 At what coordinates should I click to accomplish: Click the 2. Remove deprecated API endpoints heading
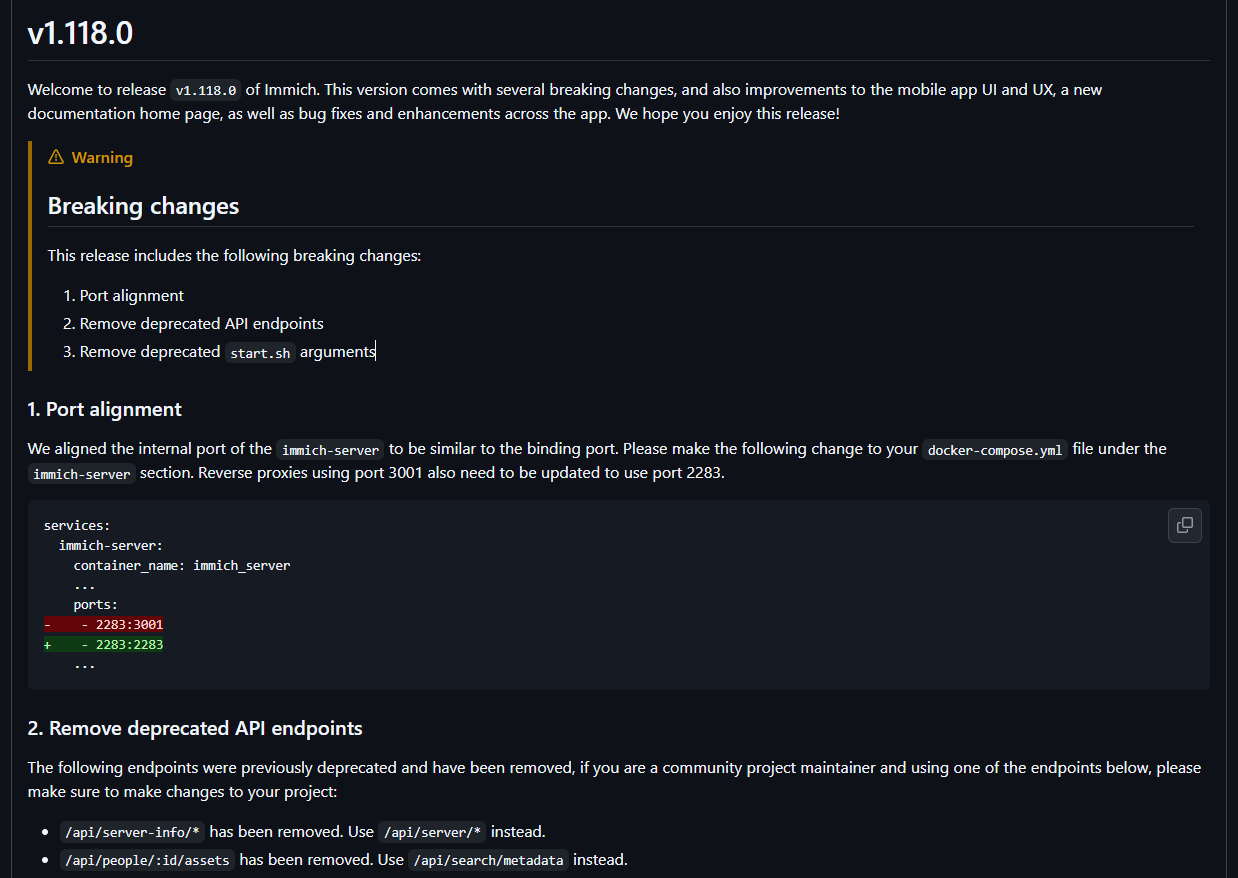click(195, 728)
